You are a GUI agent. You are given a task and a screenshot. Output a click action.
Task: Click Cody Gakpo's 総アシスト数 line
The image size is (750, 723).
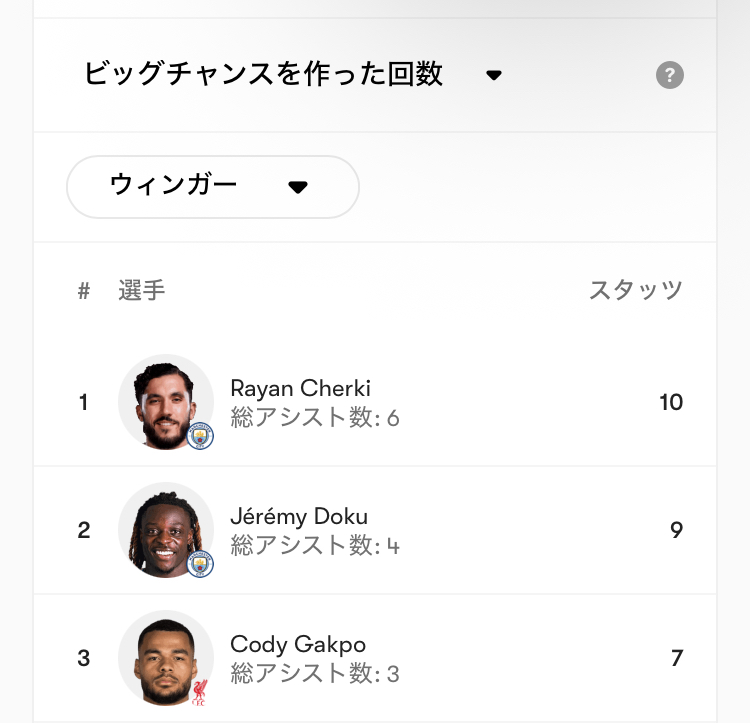(315, 673)
